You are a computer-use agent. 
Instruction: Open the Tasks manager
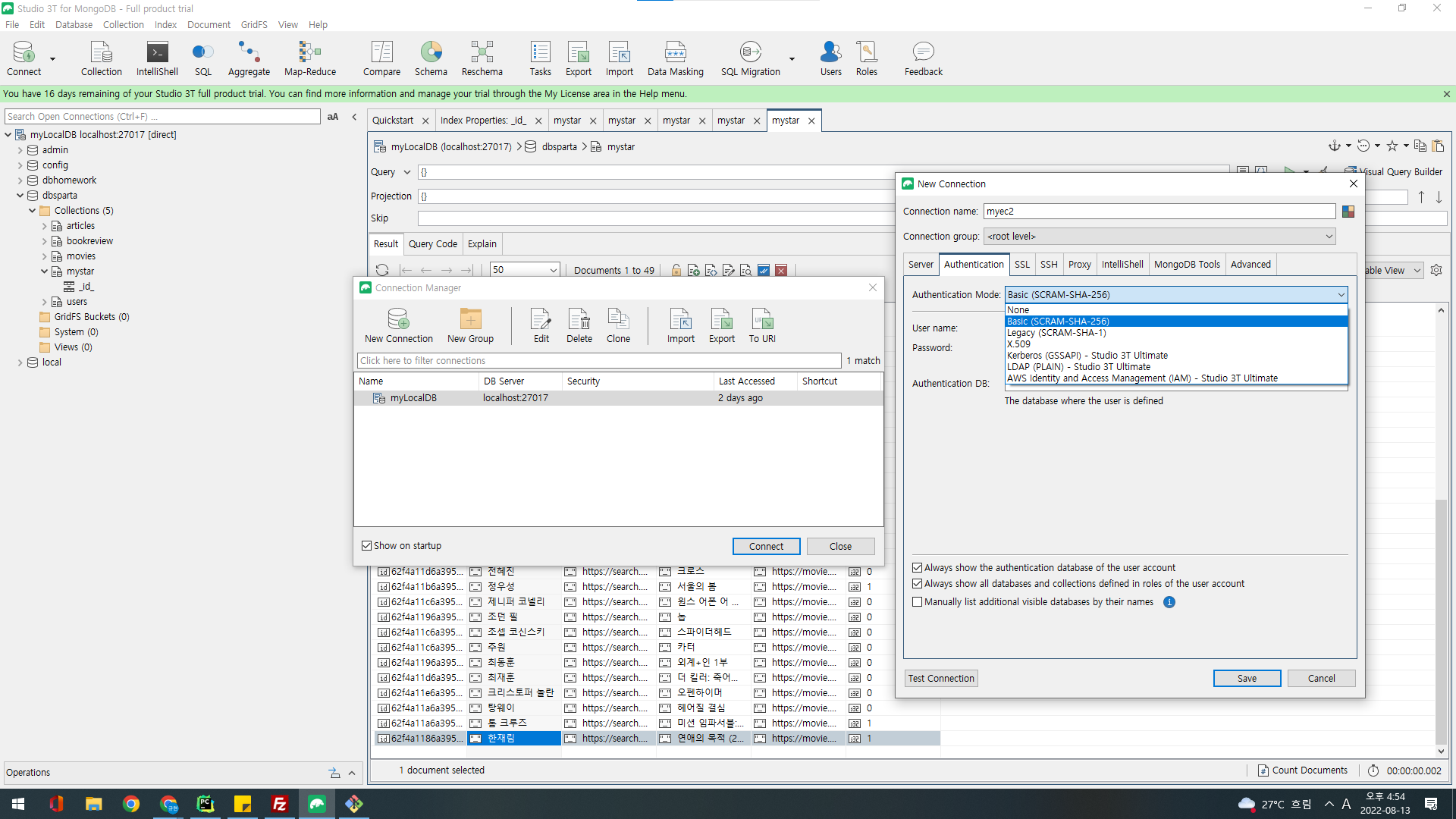[540, 58]
